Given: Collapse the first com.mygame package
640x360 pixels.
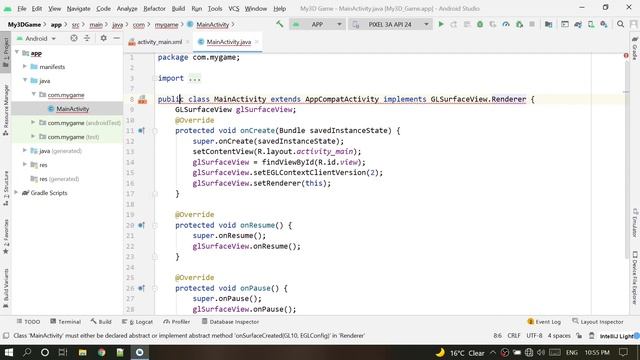Looking at the screenshot, I should pos(33,94).
